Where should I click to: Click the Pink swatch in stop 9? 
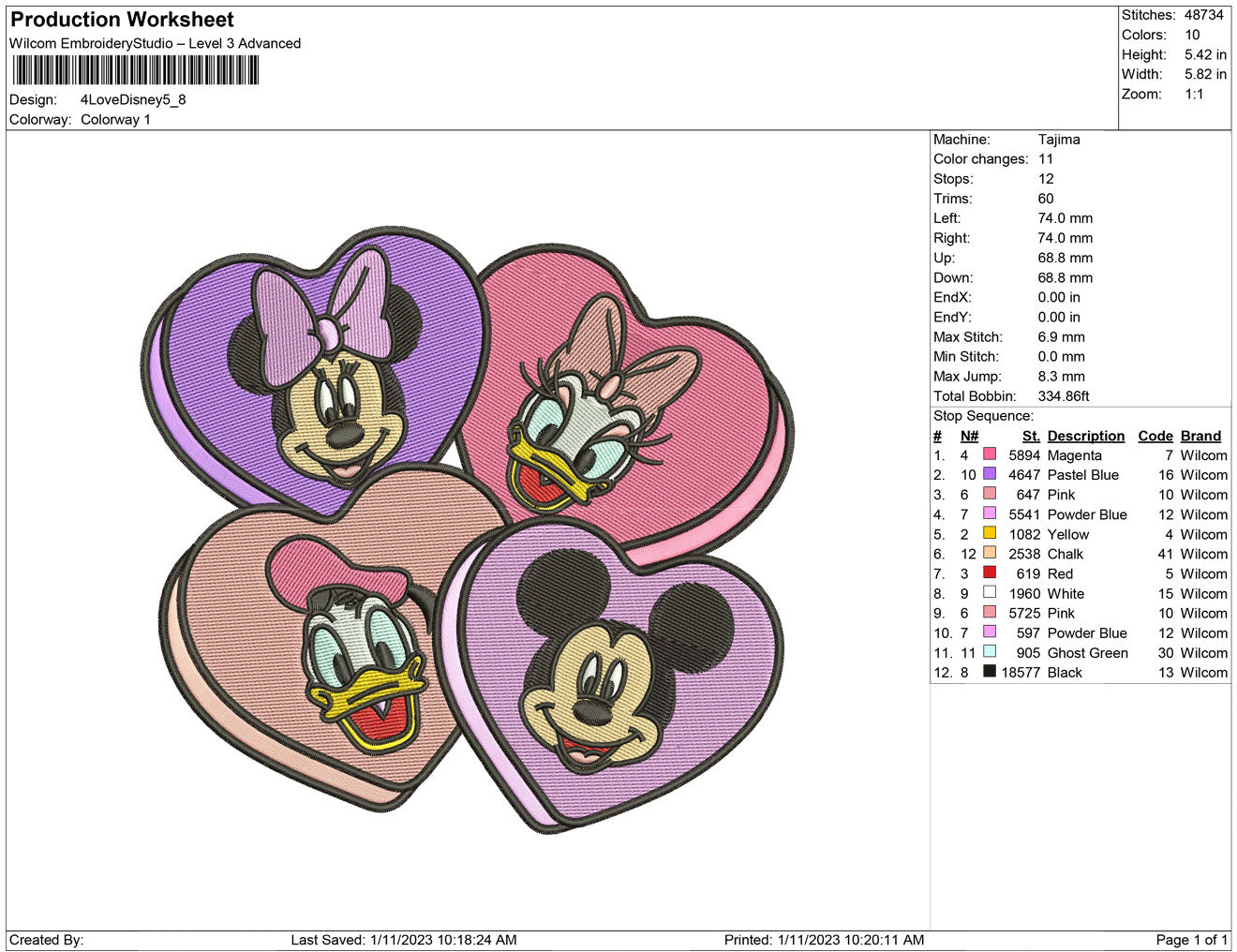click(x=989, y=612)
